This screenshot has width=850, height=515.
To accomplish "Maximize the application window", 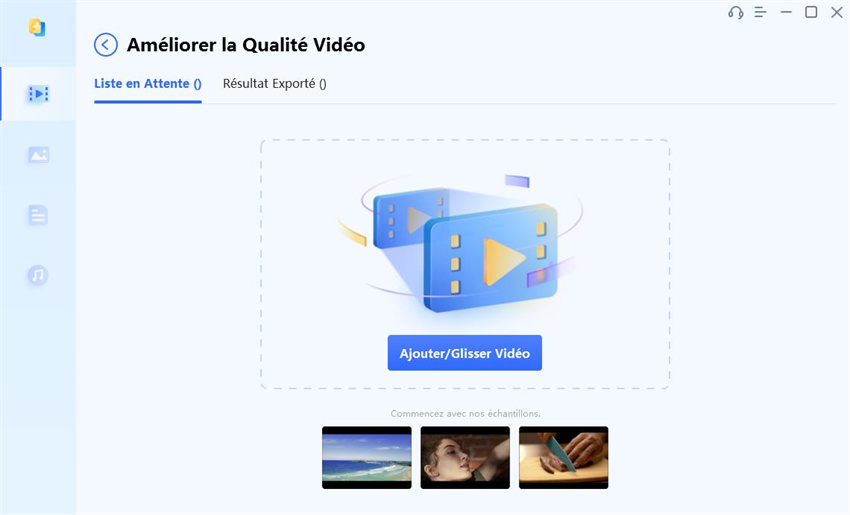I will pos(811,12).
